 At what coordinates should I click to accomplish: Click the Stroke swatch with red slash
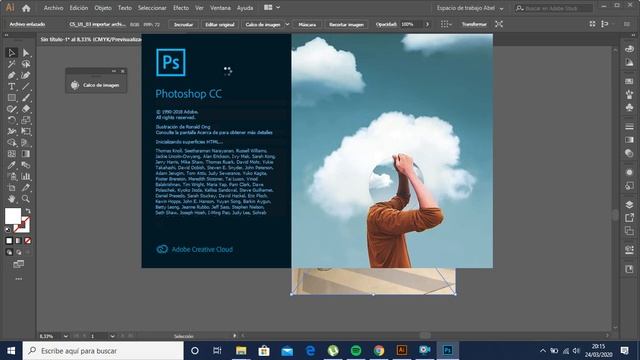tap(22, 225)
